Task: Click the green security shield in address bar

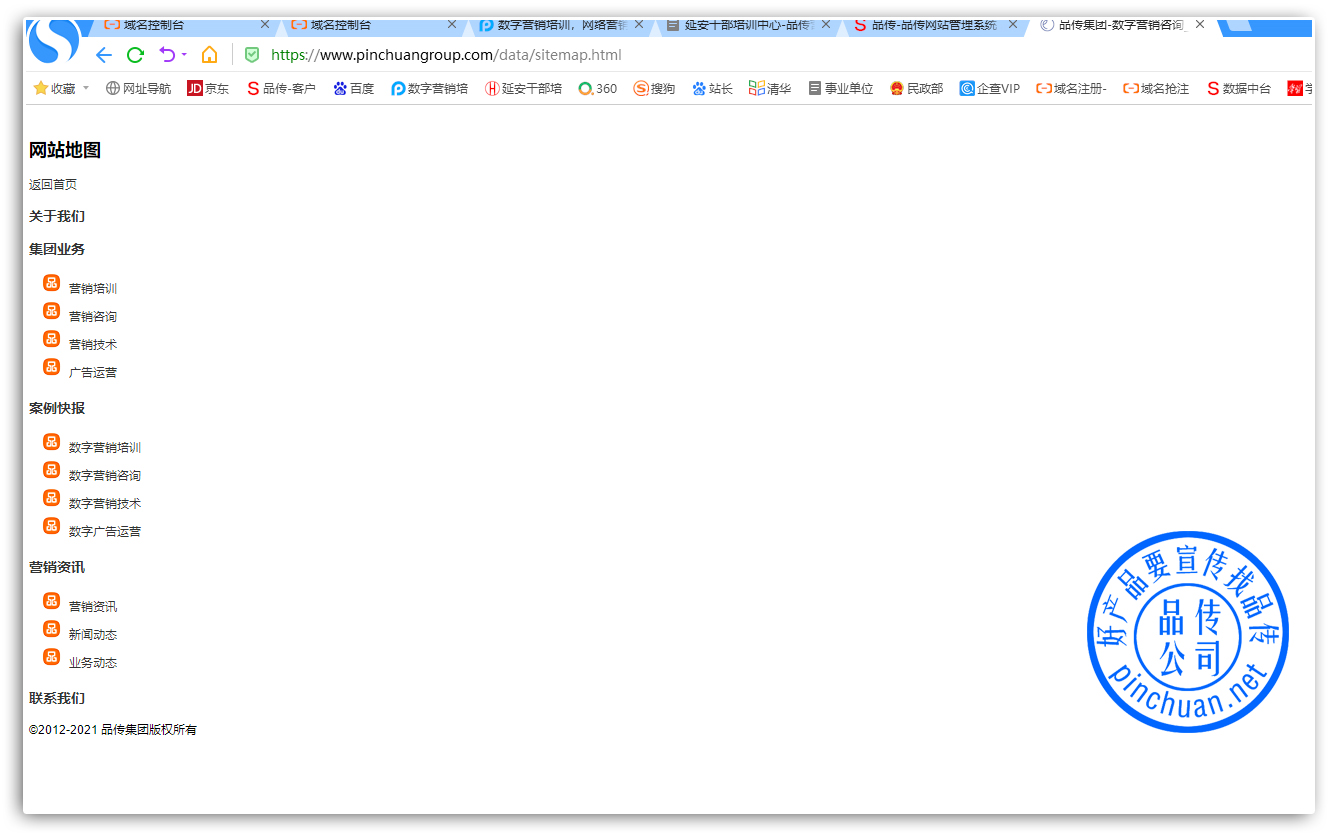Action: point(252,55)
